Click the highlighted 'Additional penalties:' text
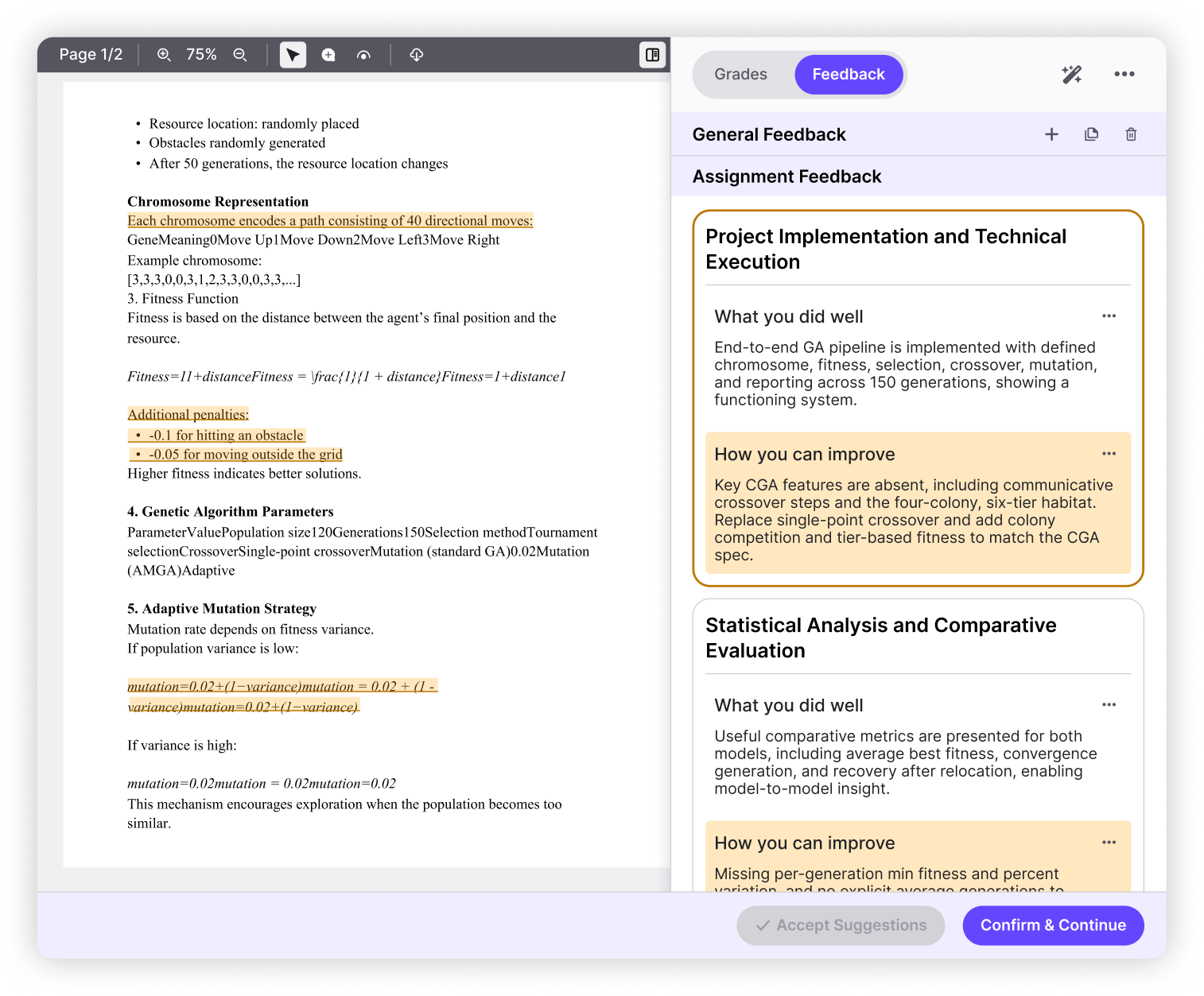The height and width of the screenshot is (996, 1204). pos(188,414)
